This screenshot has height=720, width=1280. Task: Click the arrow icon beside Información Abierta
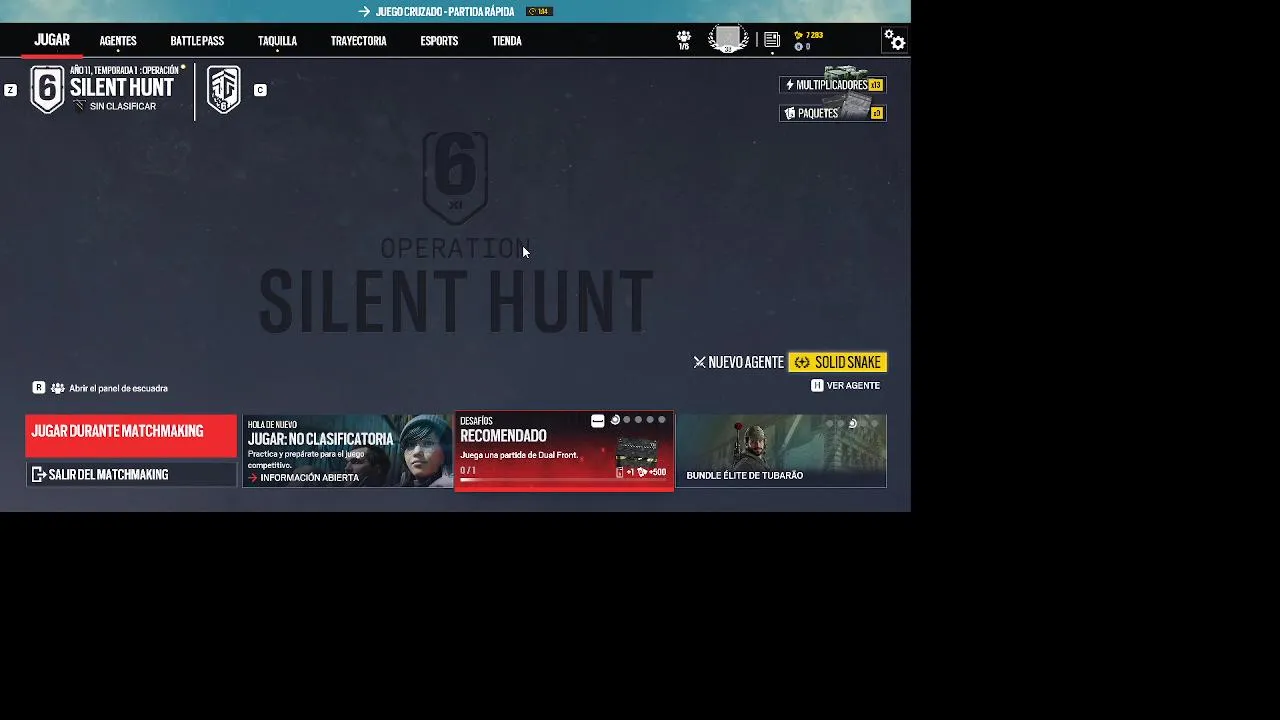click(x=252, y=478)
